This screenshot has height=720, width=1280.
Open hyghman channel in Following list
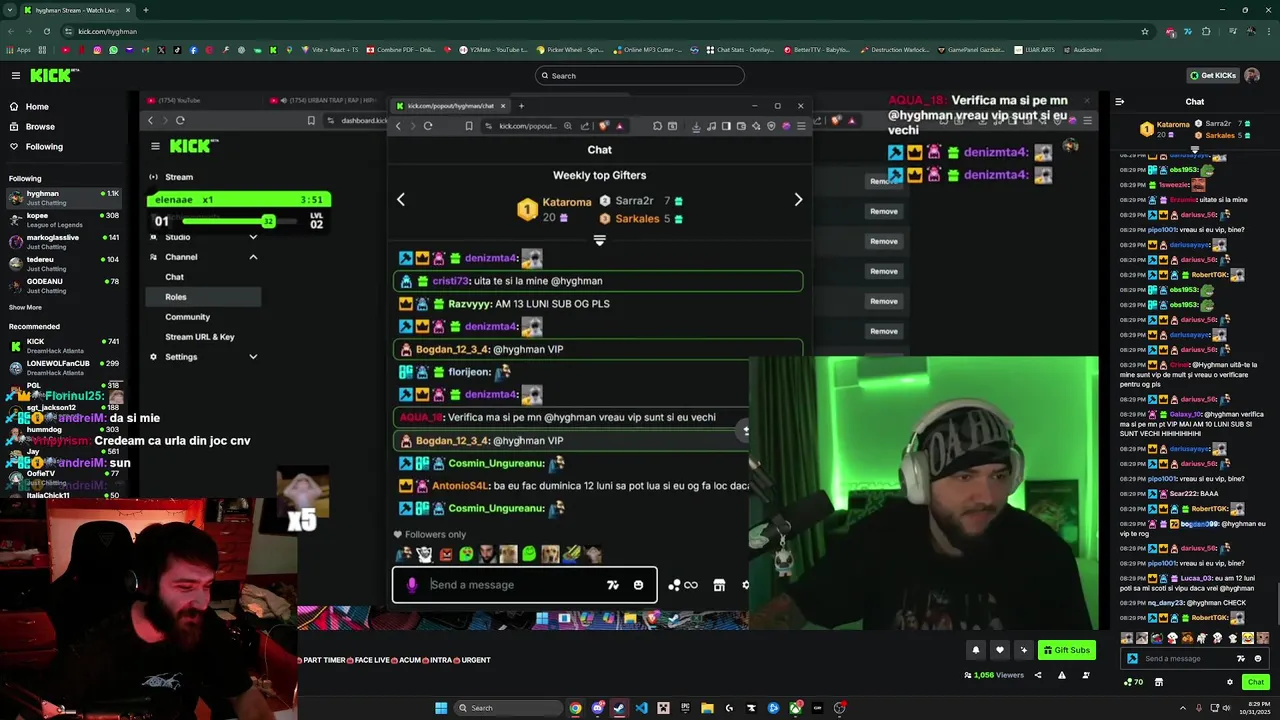pyautogui.click(x=63, y=197)
